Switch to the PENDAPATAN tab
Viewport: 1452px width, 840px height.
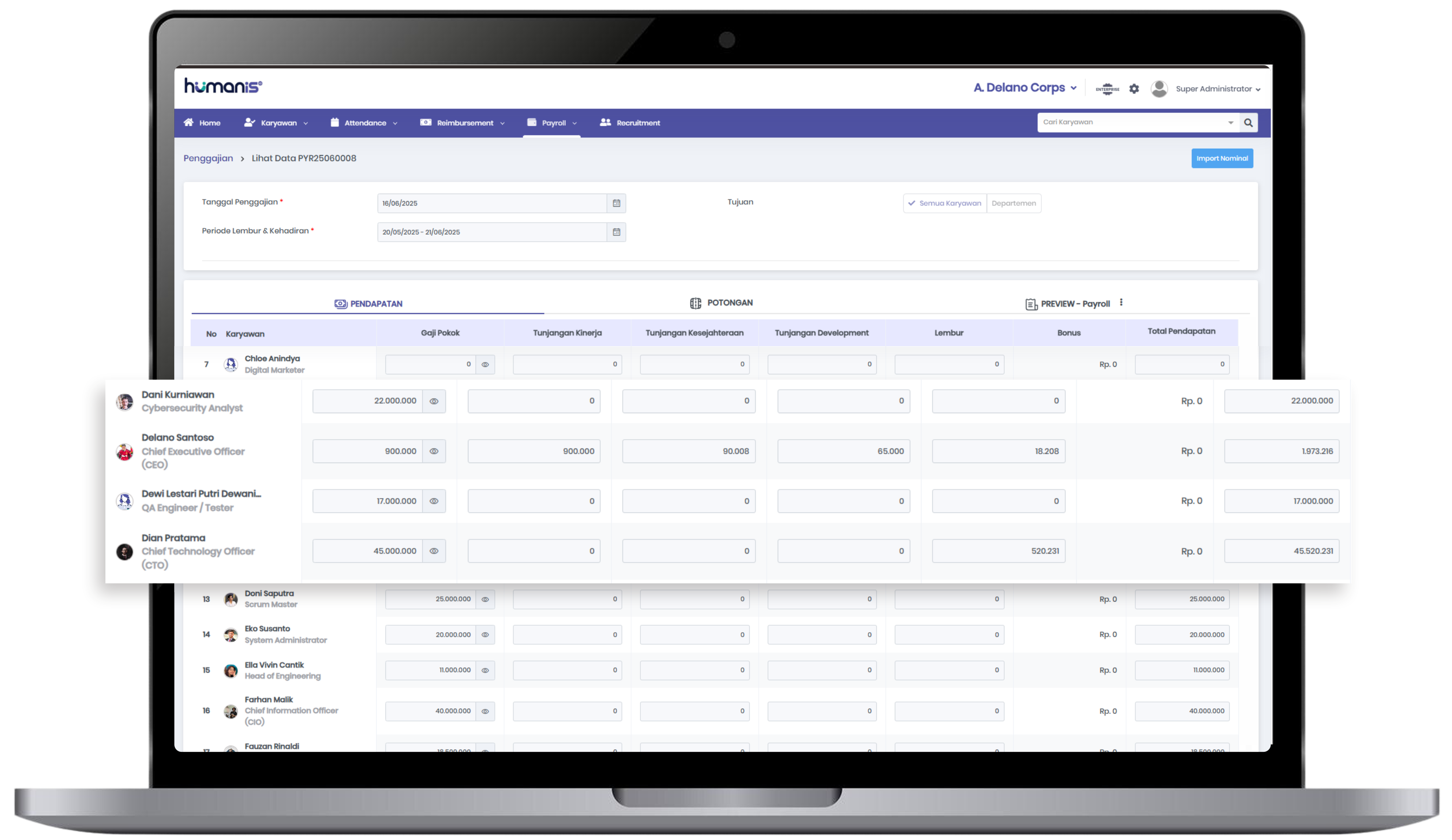(368, 304)
